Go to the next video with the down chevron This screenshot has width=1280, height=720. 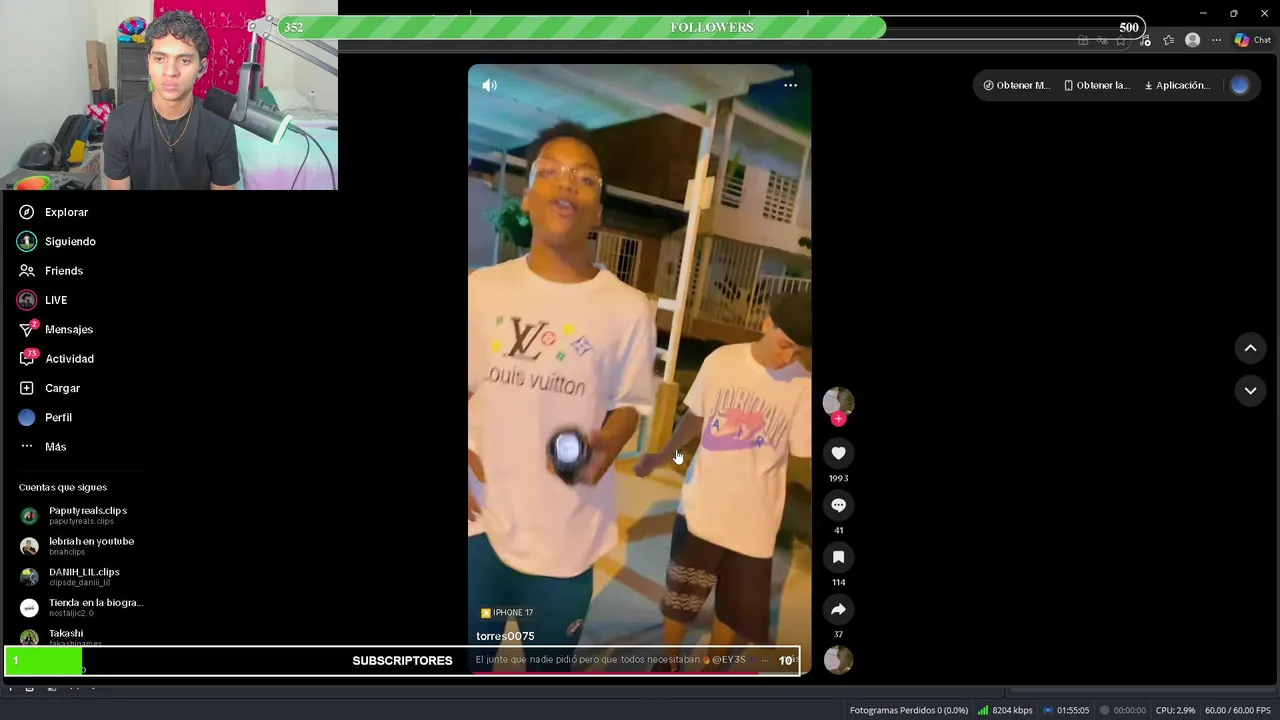tap(1250, 391)
